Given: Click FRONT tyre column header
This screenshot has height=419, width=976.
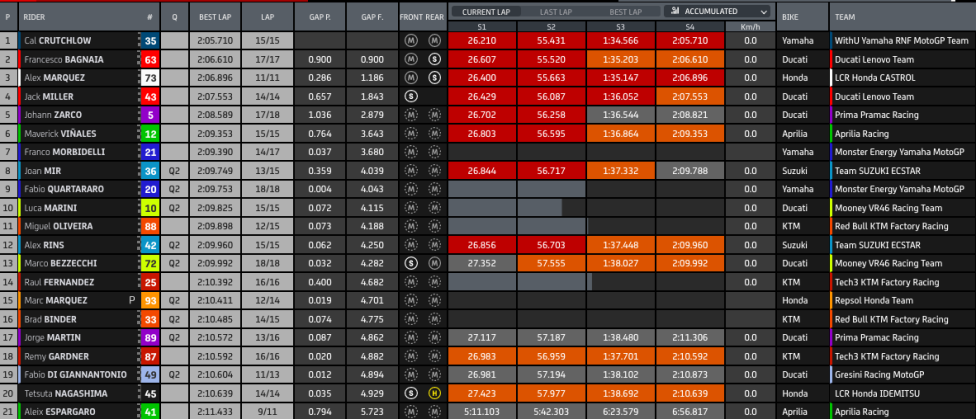Looking at the screenshot, I should tap(411, 17).
